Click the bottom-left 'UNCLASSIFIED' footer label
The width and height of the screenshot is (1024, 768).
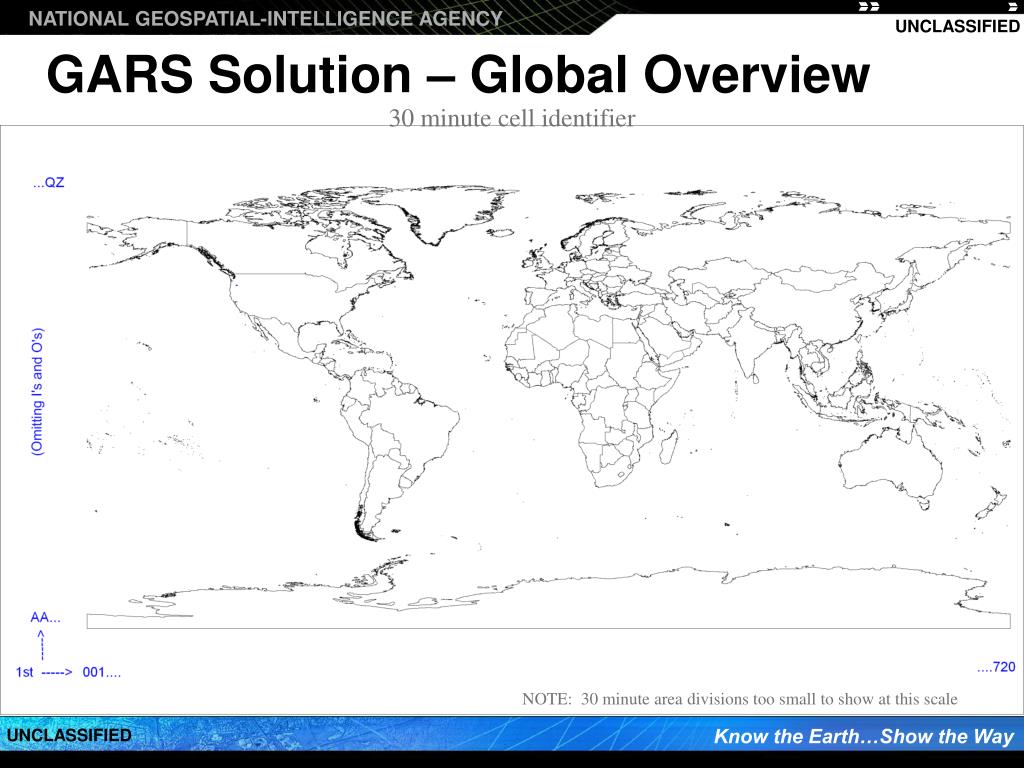point(69,735)
